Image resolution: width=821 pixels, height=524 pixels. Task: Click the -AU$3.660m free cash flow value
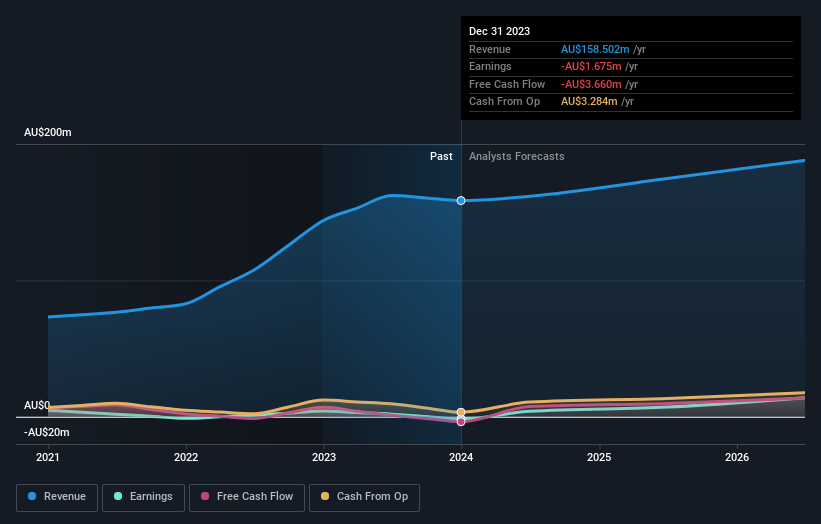[591, 84]
